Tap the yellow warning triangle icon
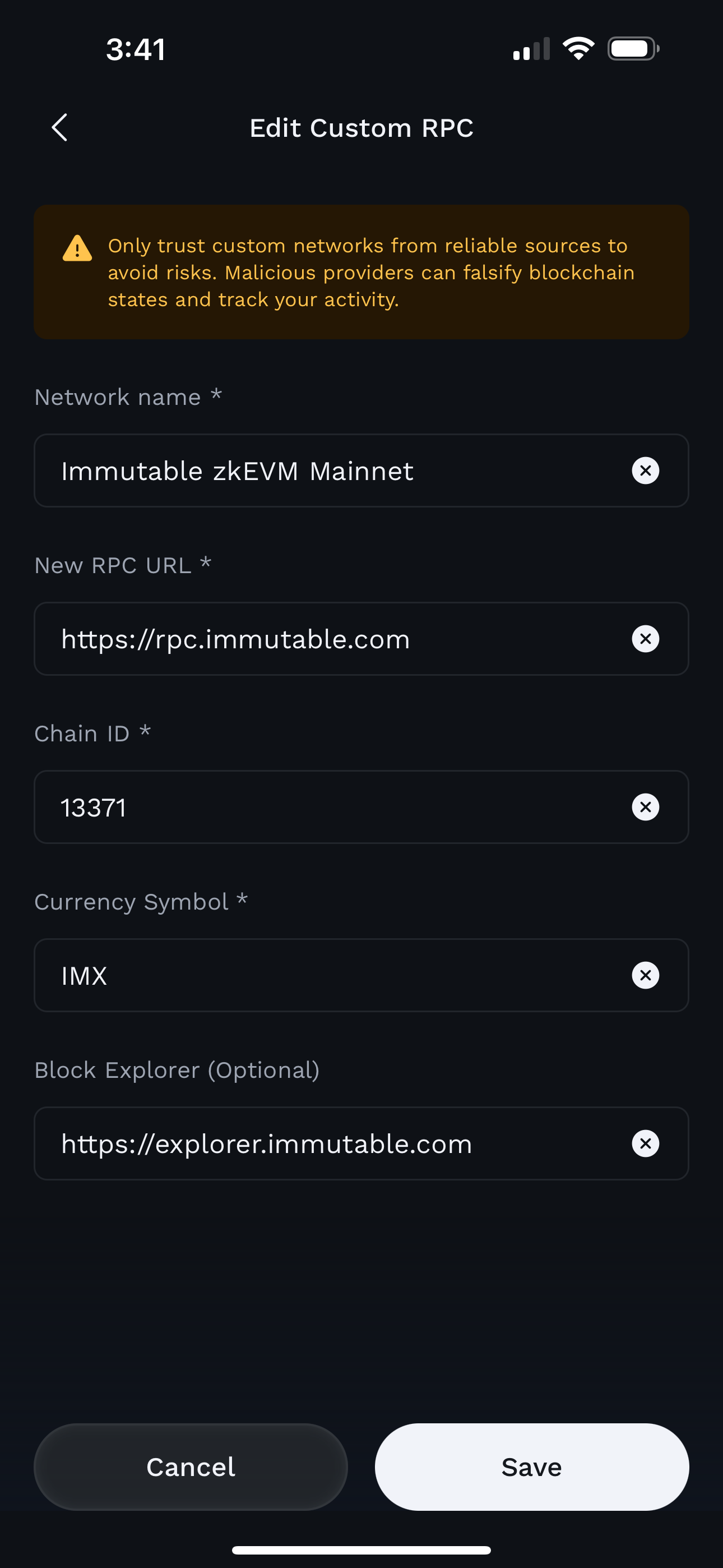Image resolution: width=723 pixels, height=1568 pixels. tap(77, 248)
